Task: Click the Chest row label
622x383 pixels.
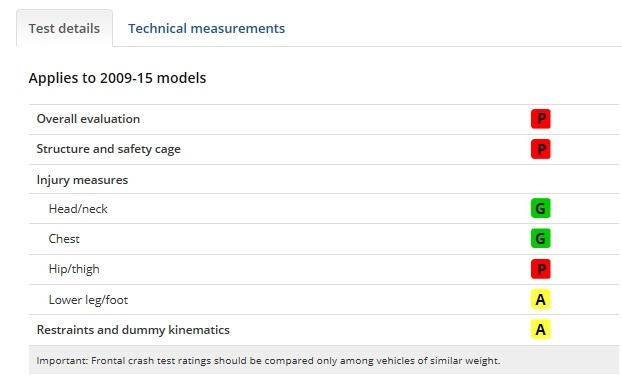Action: 64,239
